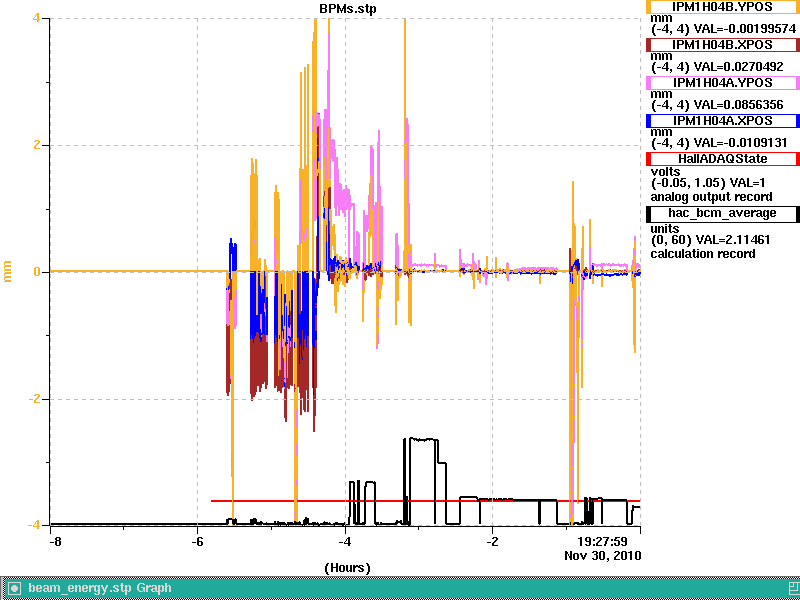Click the BPMs.stp graph title
Image resolution: width=800 pixels, height=600 pixels.
347,9
